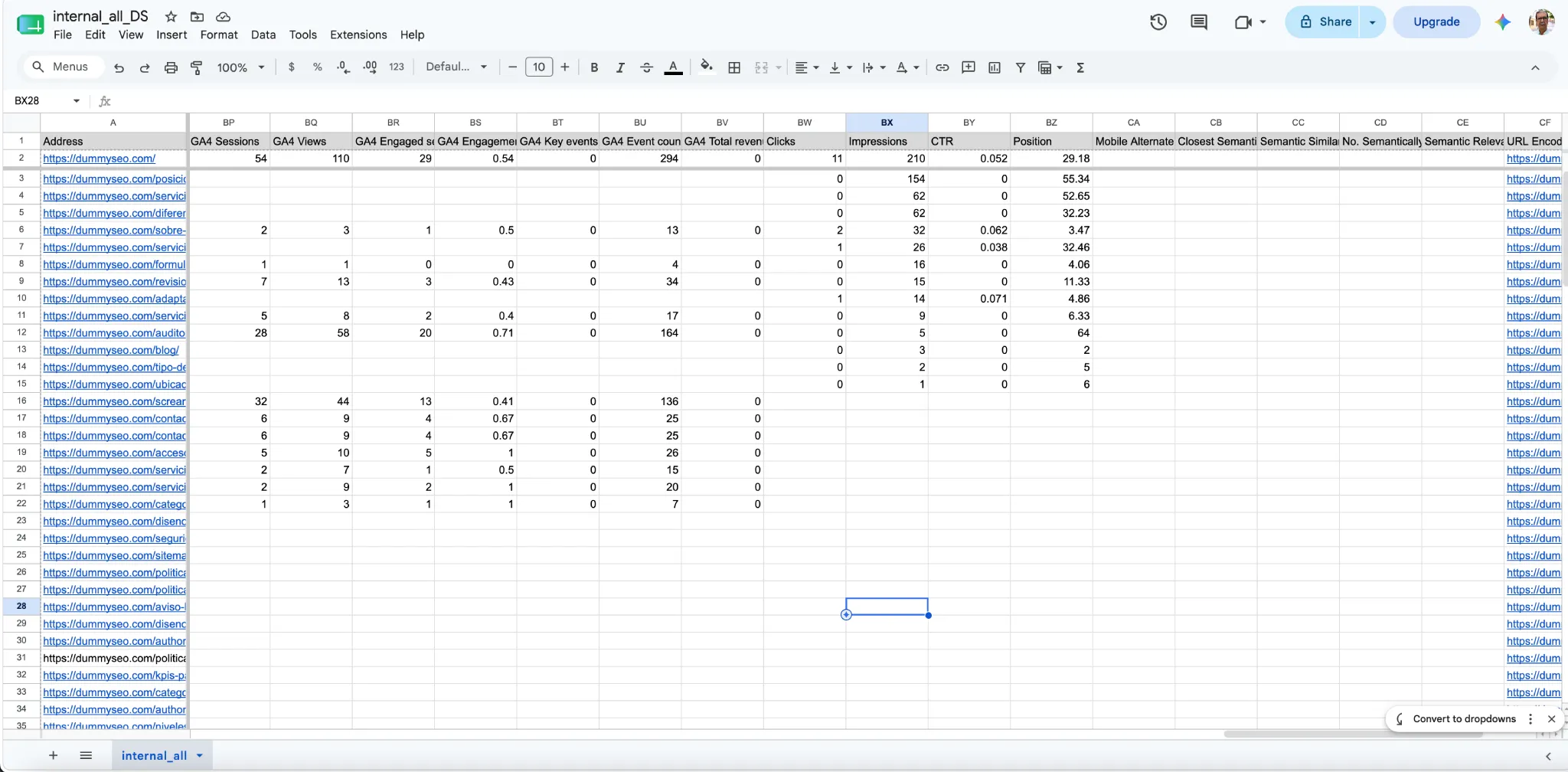This screenshot has height=772, width=1568.
Task: Open the https://dummyseo.com/ link in row 2
Action: 99,159
